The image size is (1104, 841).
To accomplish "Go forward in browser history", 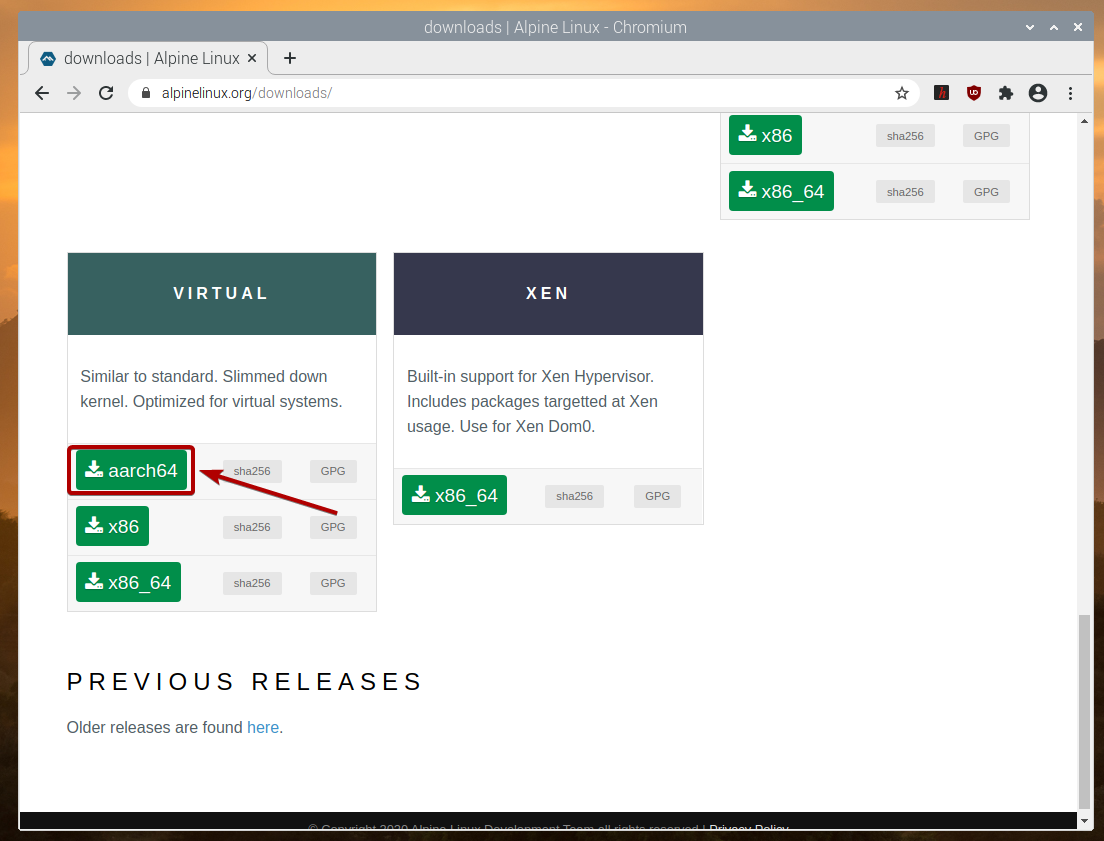I will point(74,93).
